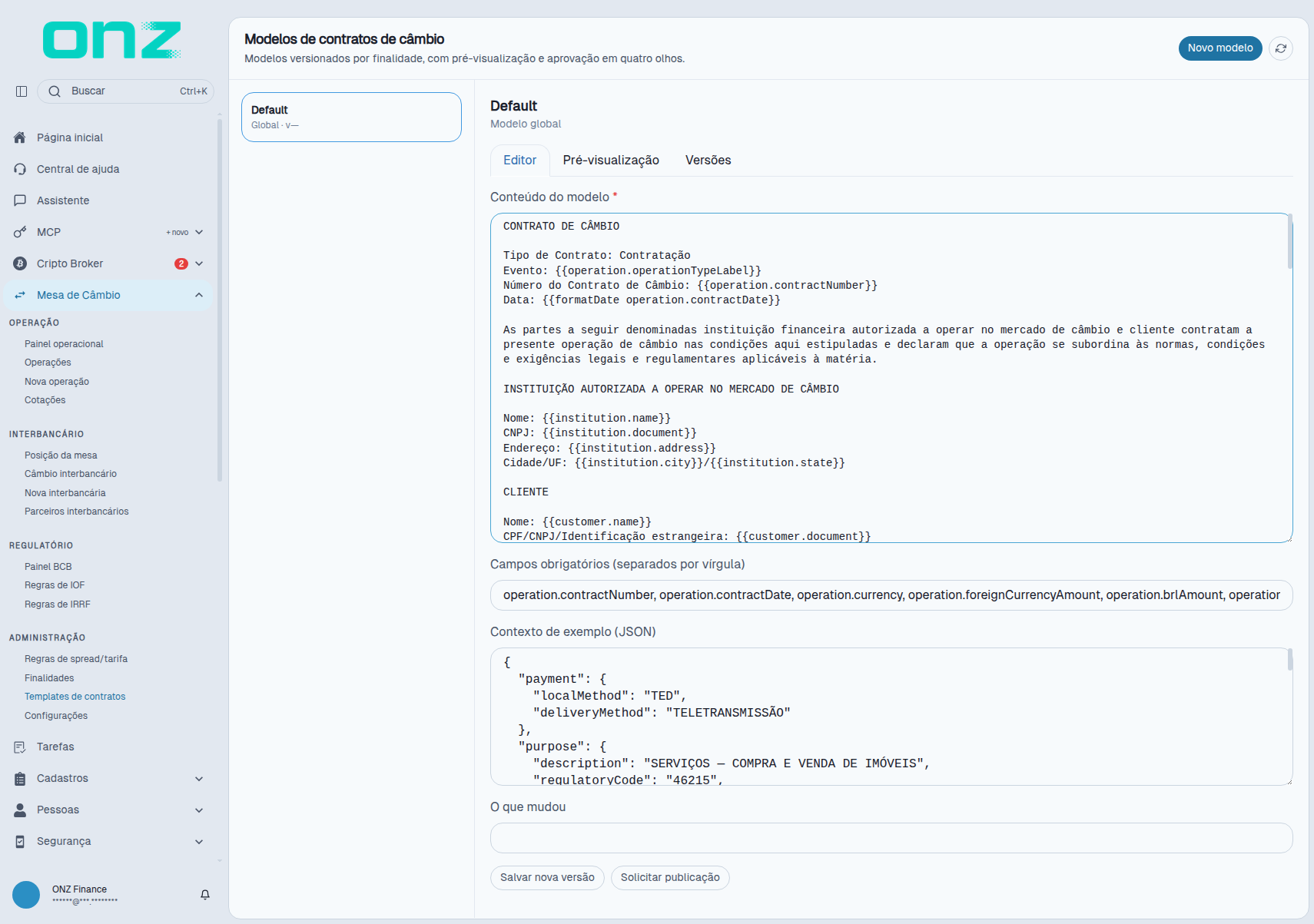Expand the Cripto Broker chevron
The width and height of the screenshot is (1314, 924).
[x=199, y=263]
